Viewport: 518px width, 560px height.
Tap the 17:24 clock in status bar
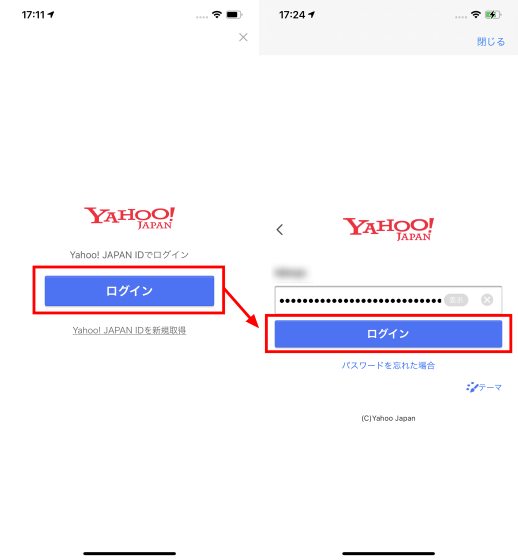(292, 15)
